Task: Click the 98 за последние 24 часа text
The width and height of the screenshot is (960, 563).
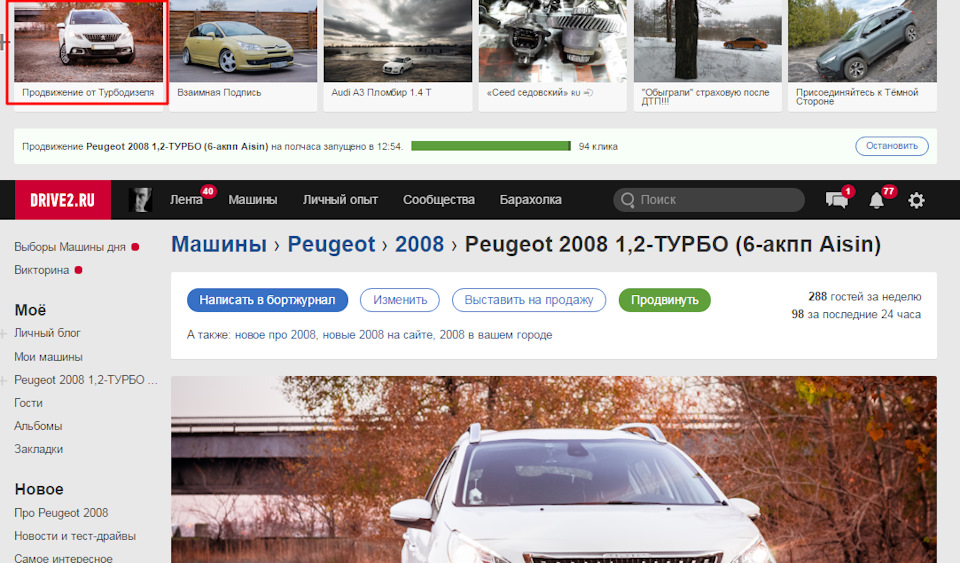Action: [856, 314]
